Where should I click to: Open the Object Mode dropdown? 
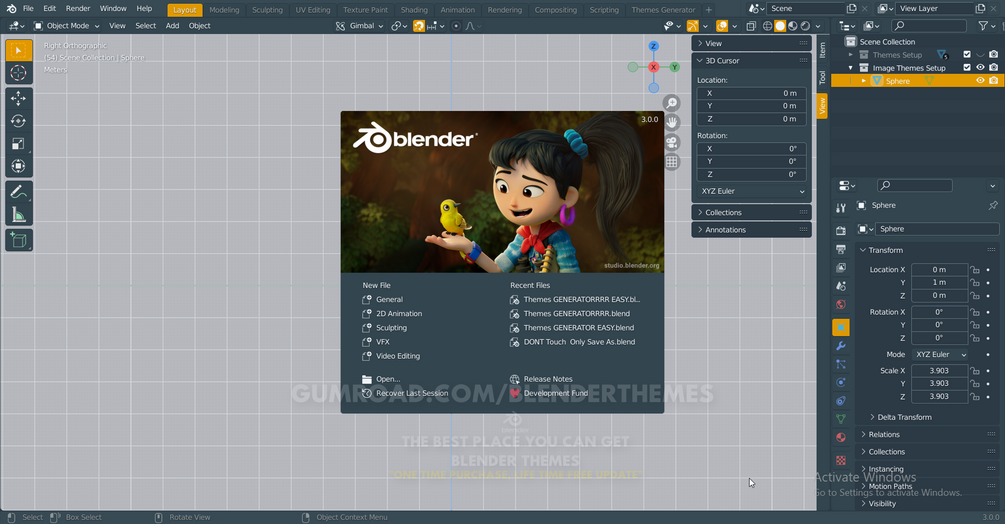(67, 26)
